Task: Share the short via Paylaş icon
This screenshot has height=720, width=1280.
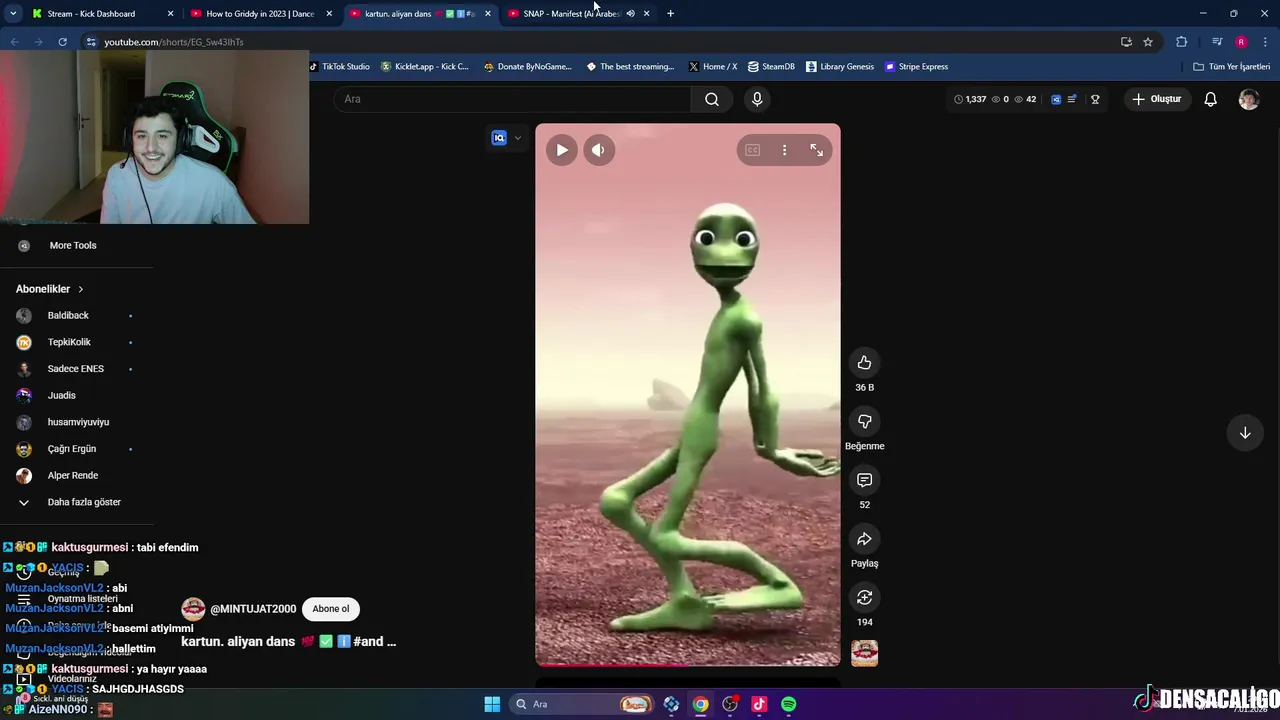Action: pyautogui.click(x=864, y=539)
